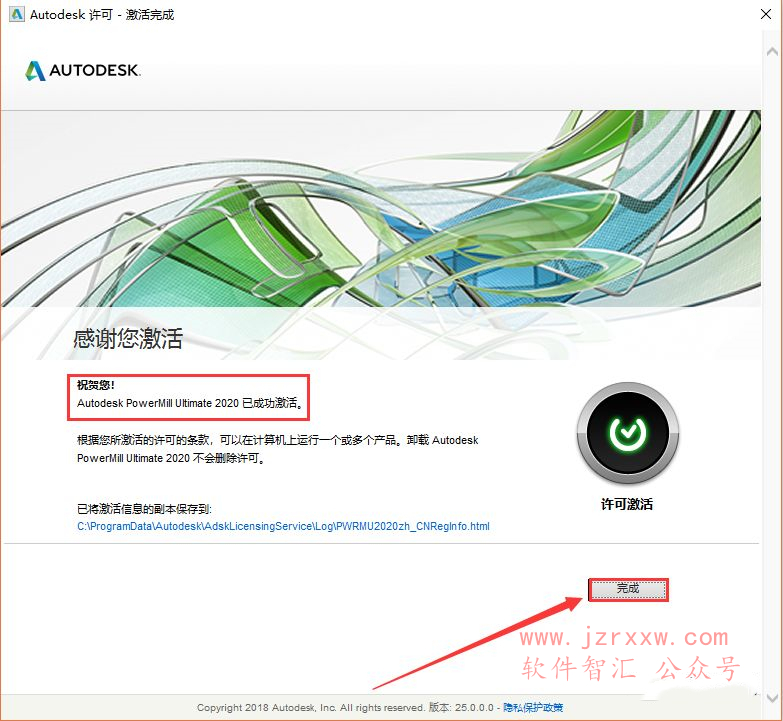
Task: Click the Autodesk logo in header
Action: pyautogui.click(x=83, y=70)
